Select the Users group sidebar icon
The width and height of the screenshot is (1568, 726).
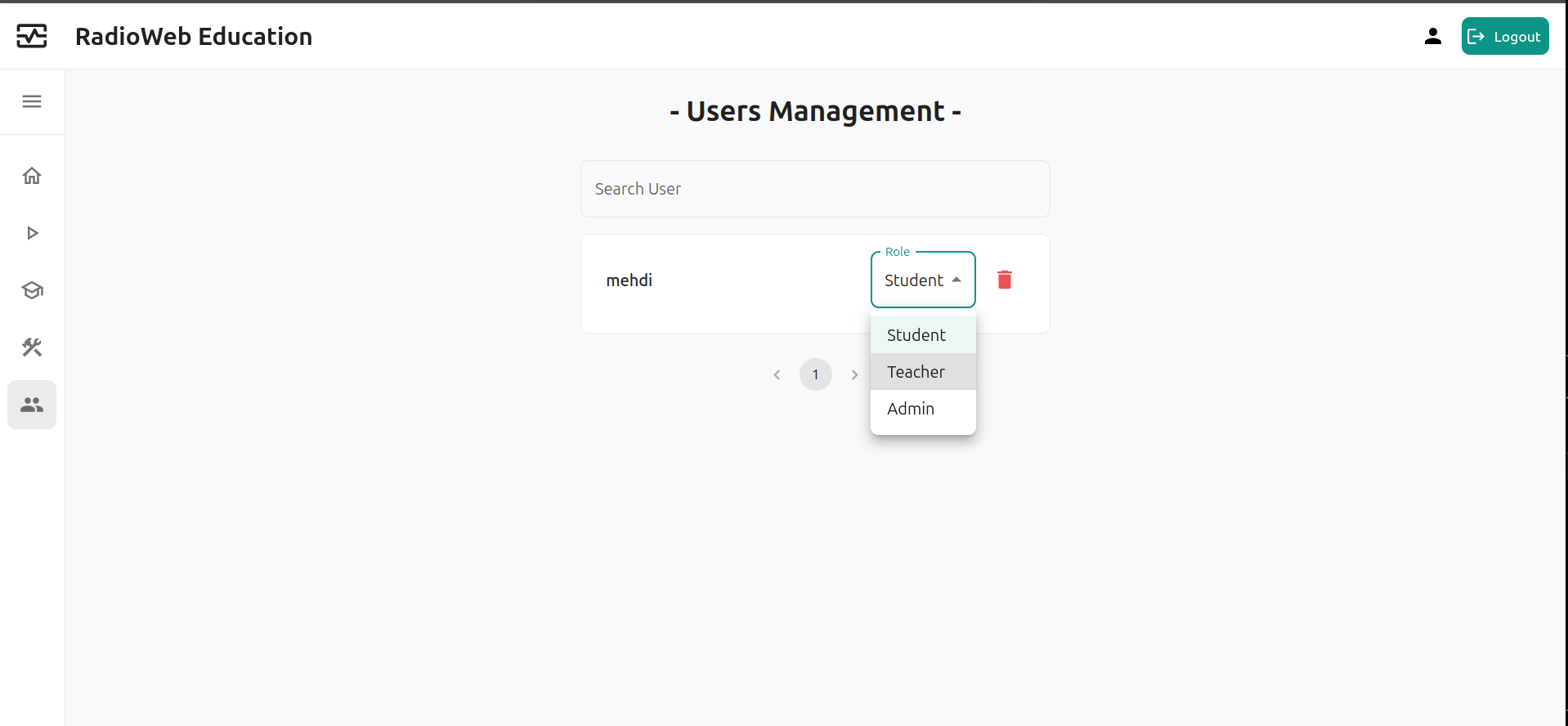(x=32, y=405)
